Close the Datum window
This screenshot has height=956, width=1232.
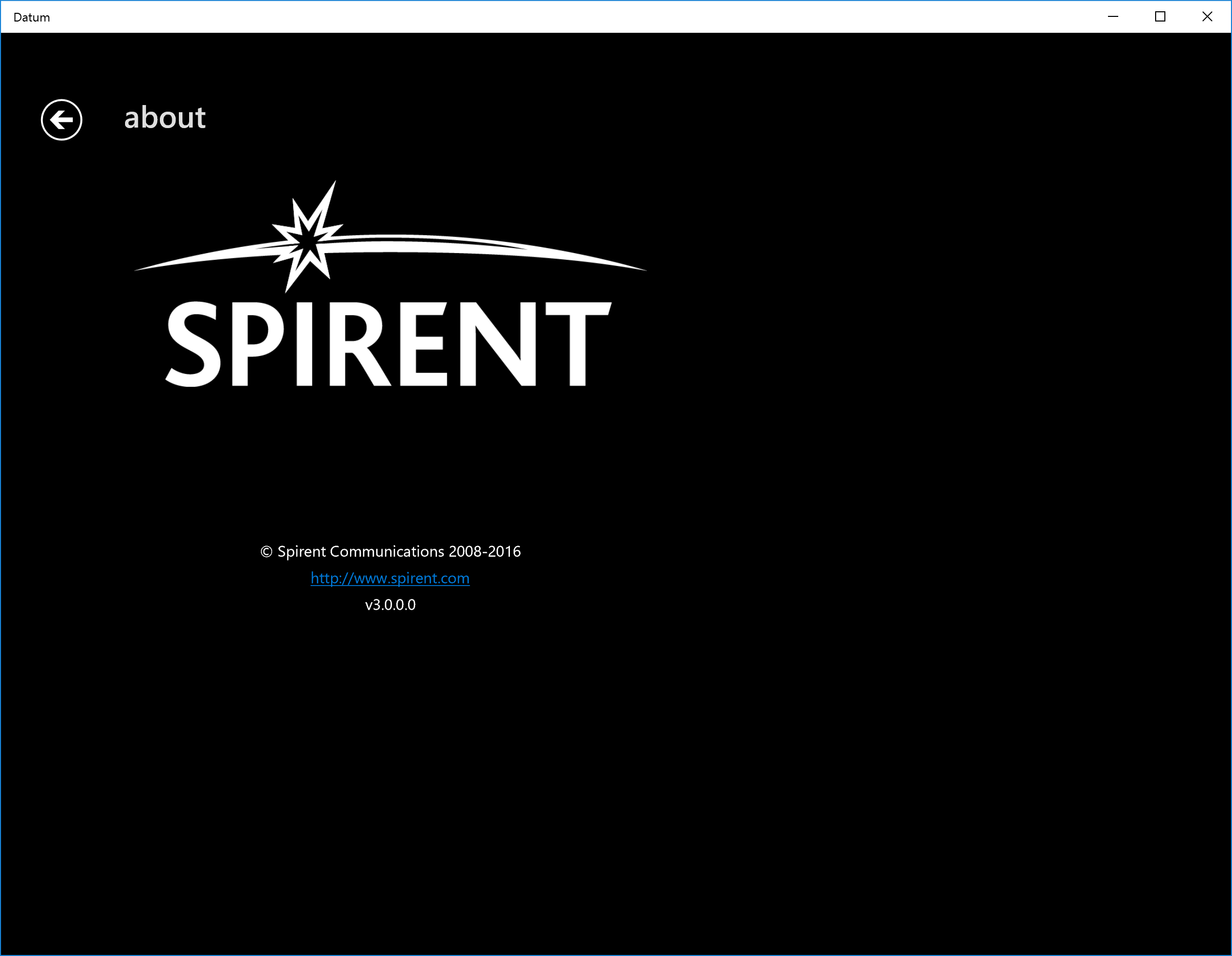[1206, 16]
